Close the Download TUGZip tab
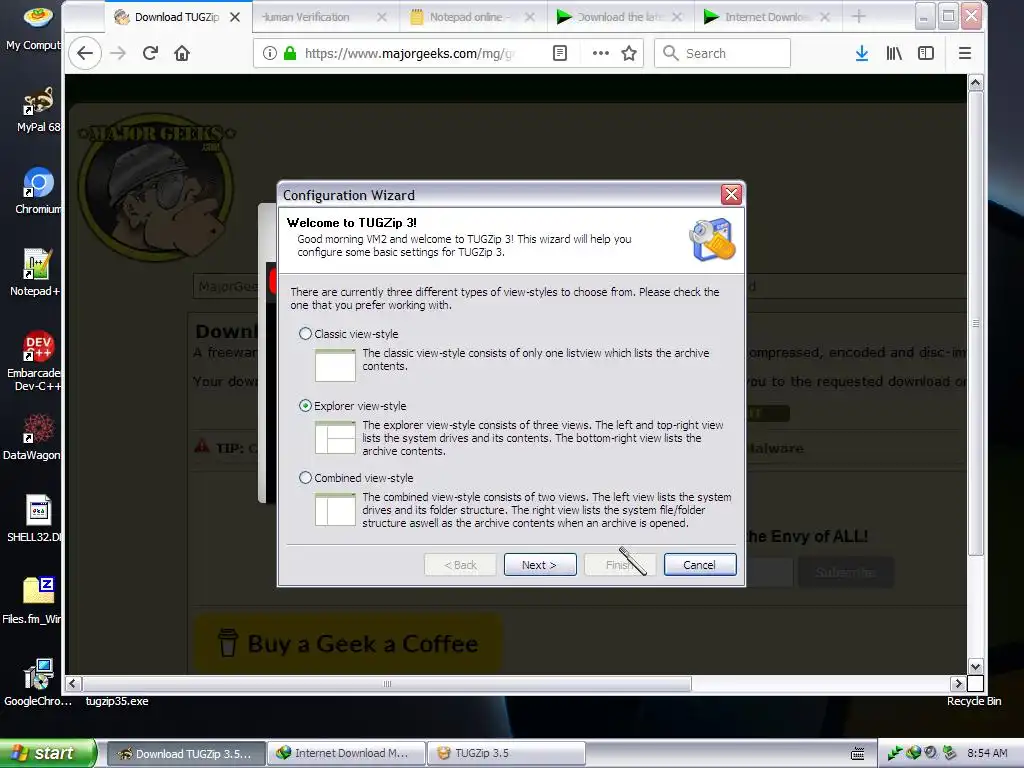The image size is (1024, 768). [x=235, y=17]
